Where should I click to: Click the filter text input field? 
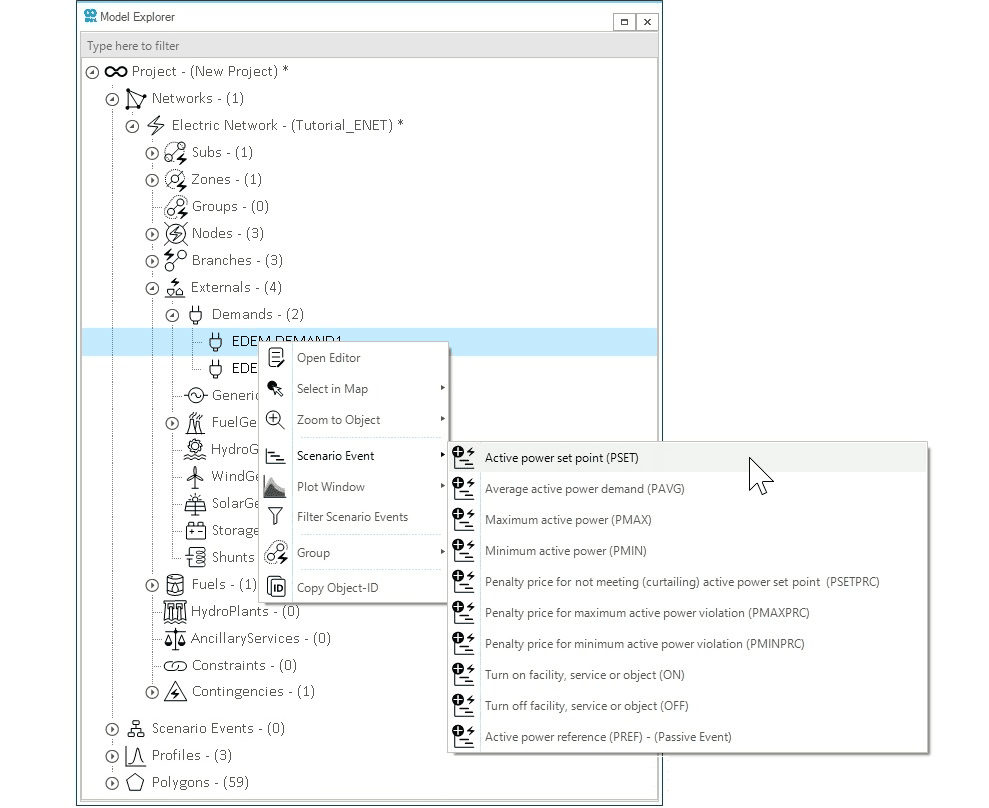[x=368, y=46]
